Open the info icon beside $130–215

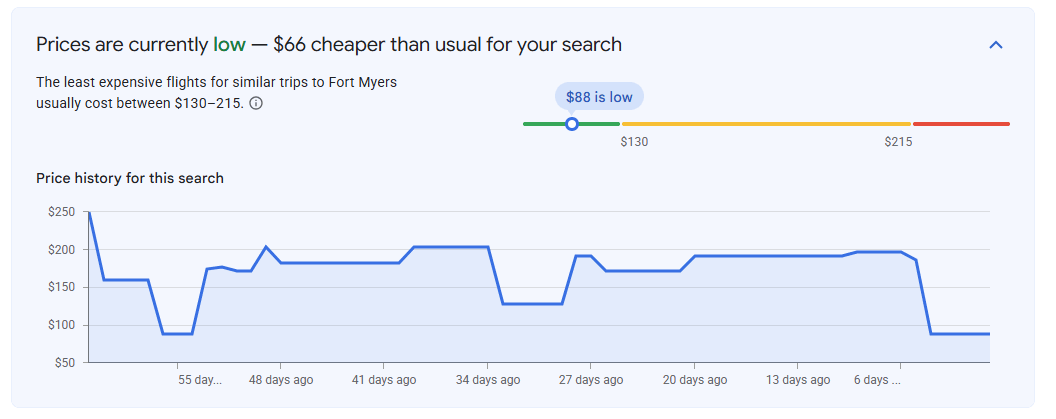pos(256,104)
